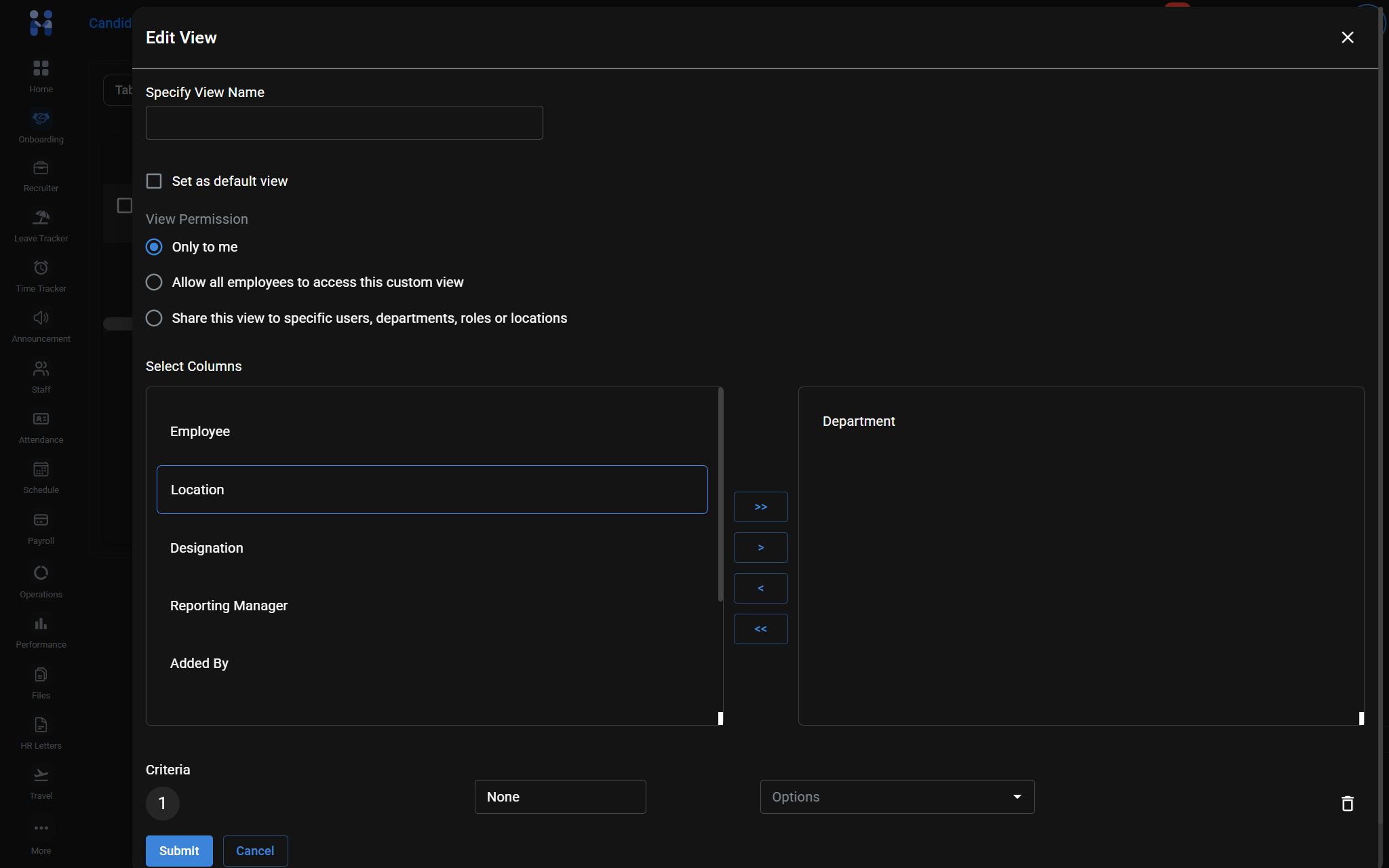
Task: Open Attendance module in sidebar
Action: [x=41, y=420]
